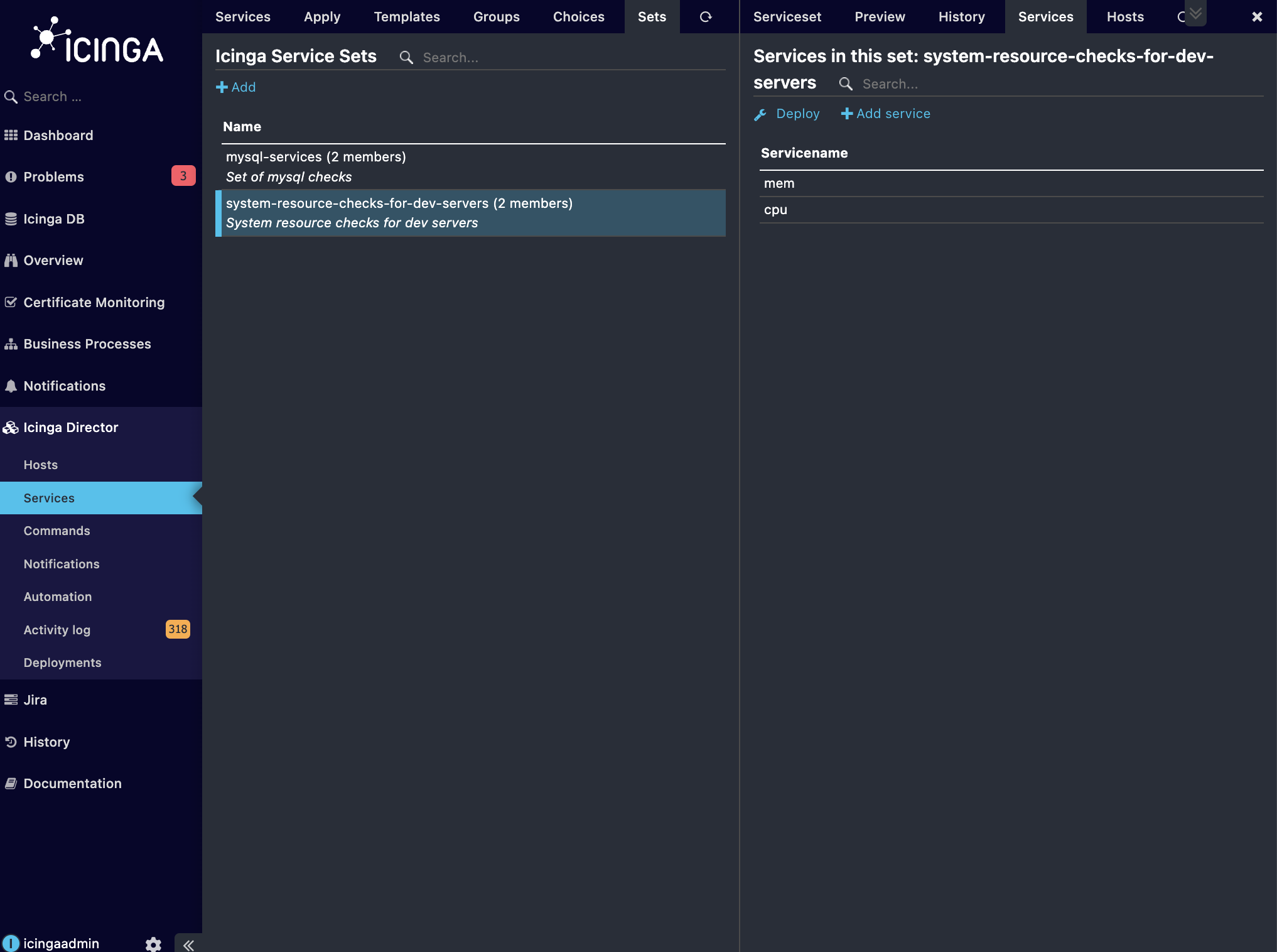
Task: Open the History tab in detail panel
Action: tap(962, 17)
